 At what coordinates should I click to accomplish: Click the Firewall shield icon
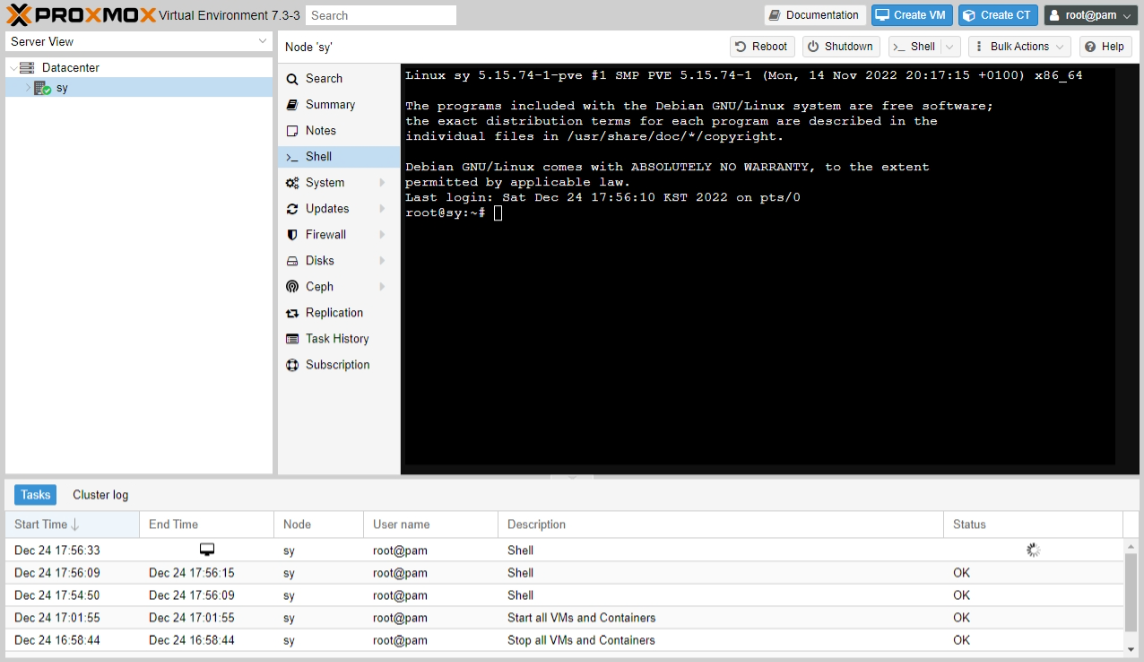292,234
